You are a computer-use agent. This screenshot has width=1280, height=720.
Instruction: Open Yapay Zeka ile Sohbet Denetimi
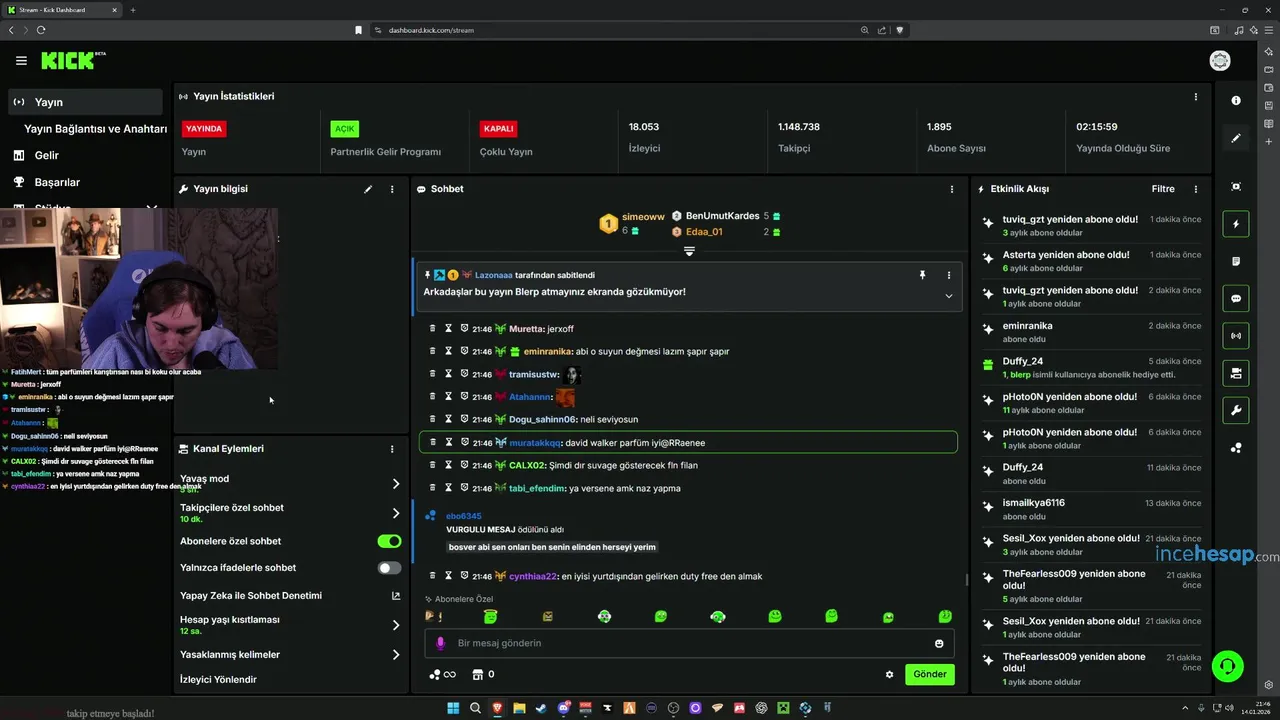pyautogui.click(x=290, y=596)
